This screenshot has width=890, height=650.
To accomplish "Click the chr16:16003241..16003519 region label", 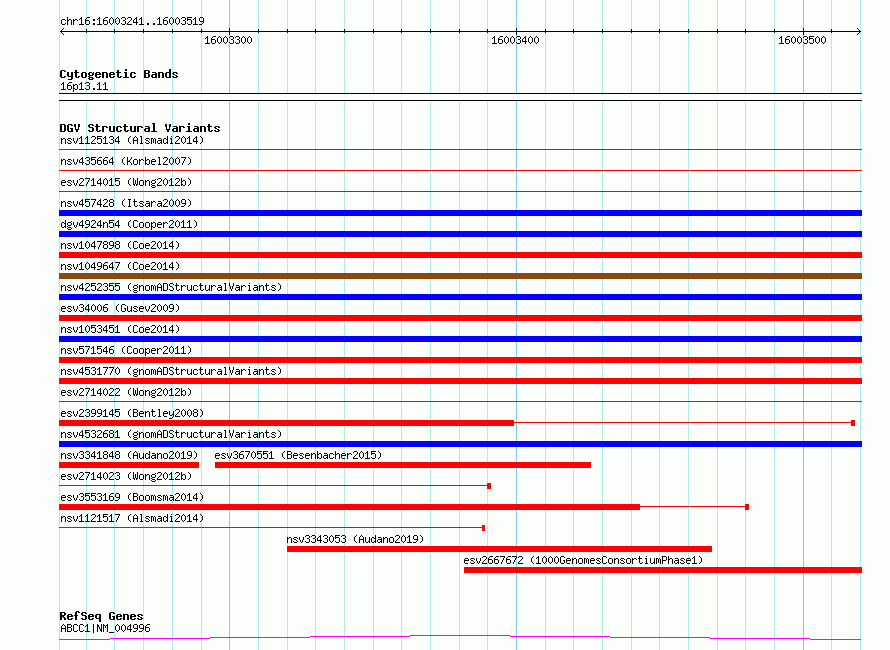I will tap(132, 22).
